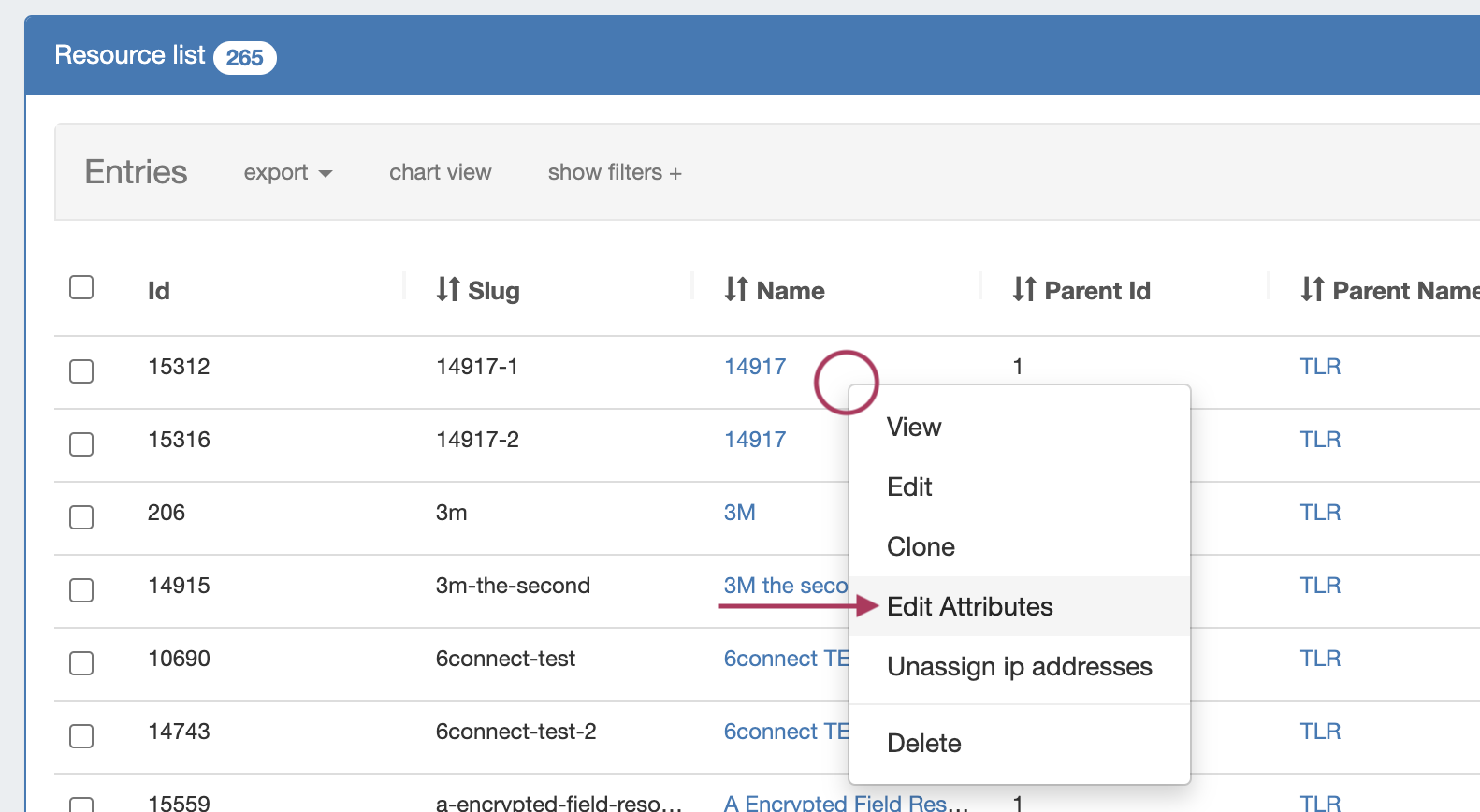Open the 3M resource link

pos(739,513)
